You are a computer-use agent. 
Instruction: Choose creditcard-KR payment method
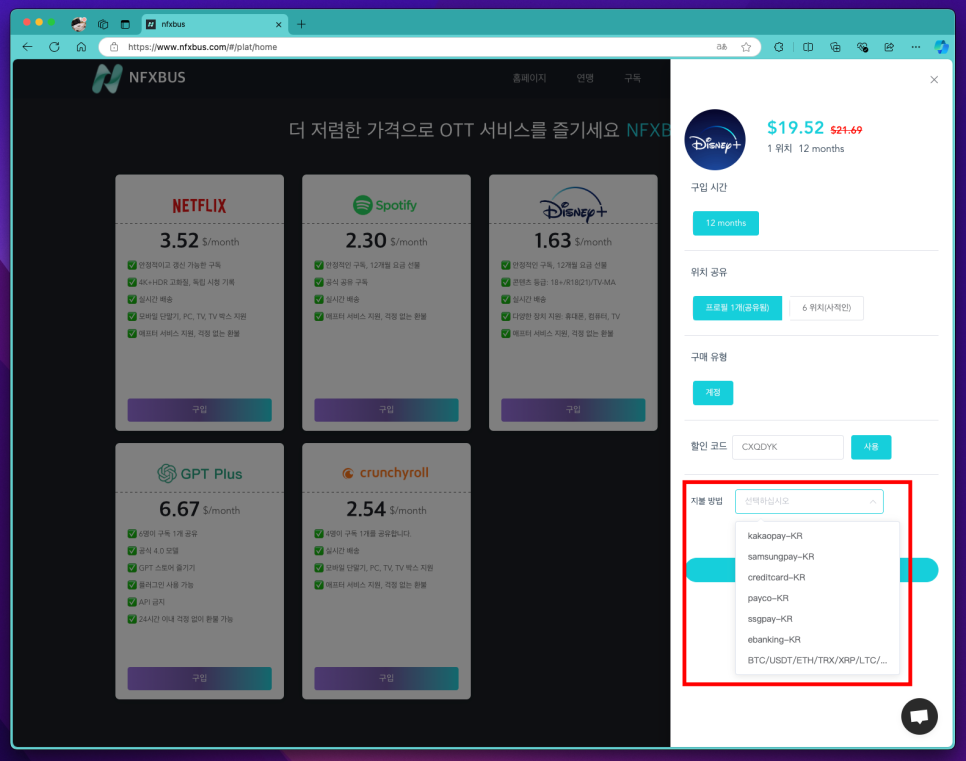pyautogui.click(x=817, y=577)
